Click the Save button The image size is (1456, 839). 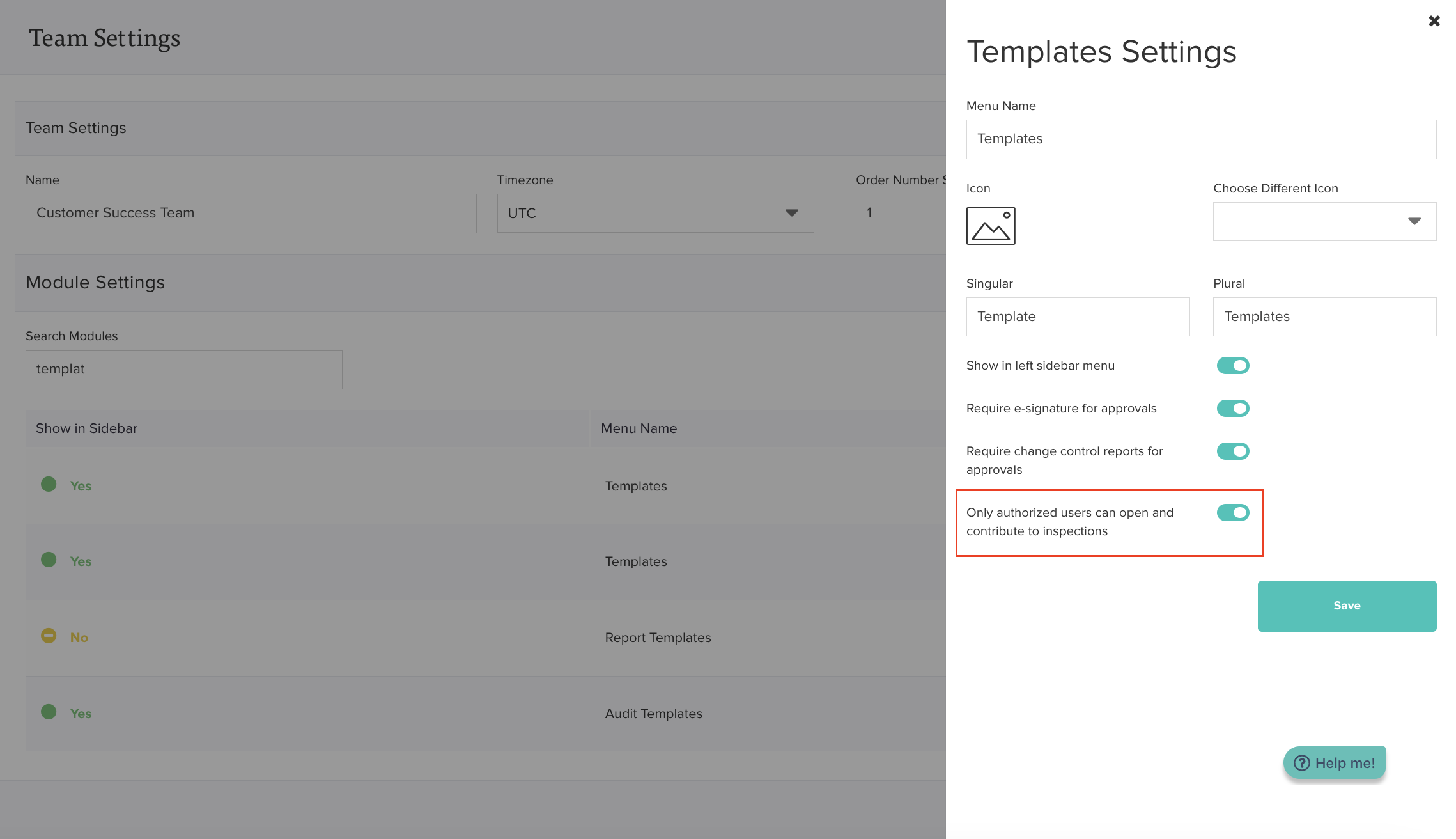pos(1346,606)
